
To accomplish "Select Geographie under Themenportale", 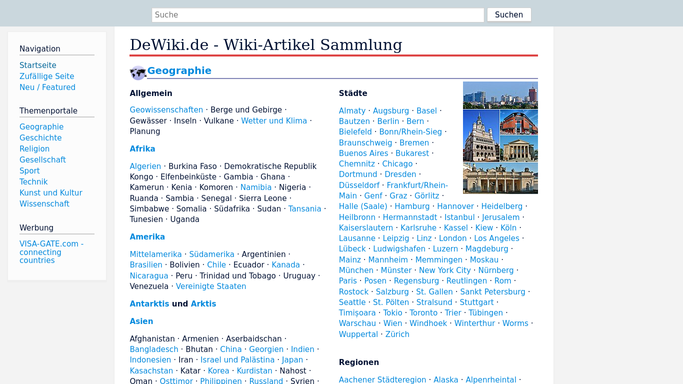I will (41, 127).
